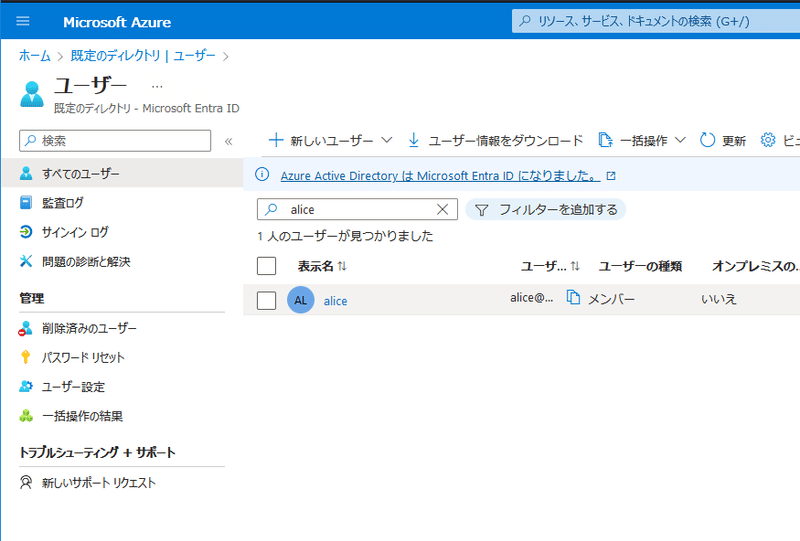This screenshot has width=800, height=541.
Task: Go to the ホーム breadcrumb
Action: [35, 56]
